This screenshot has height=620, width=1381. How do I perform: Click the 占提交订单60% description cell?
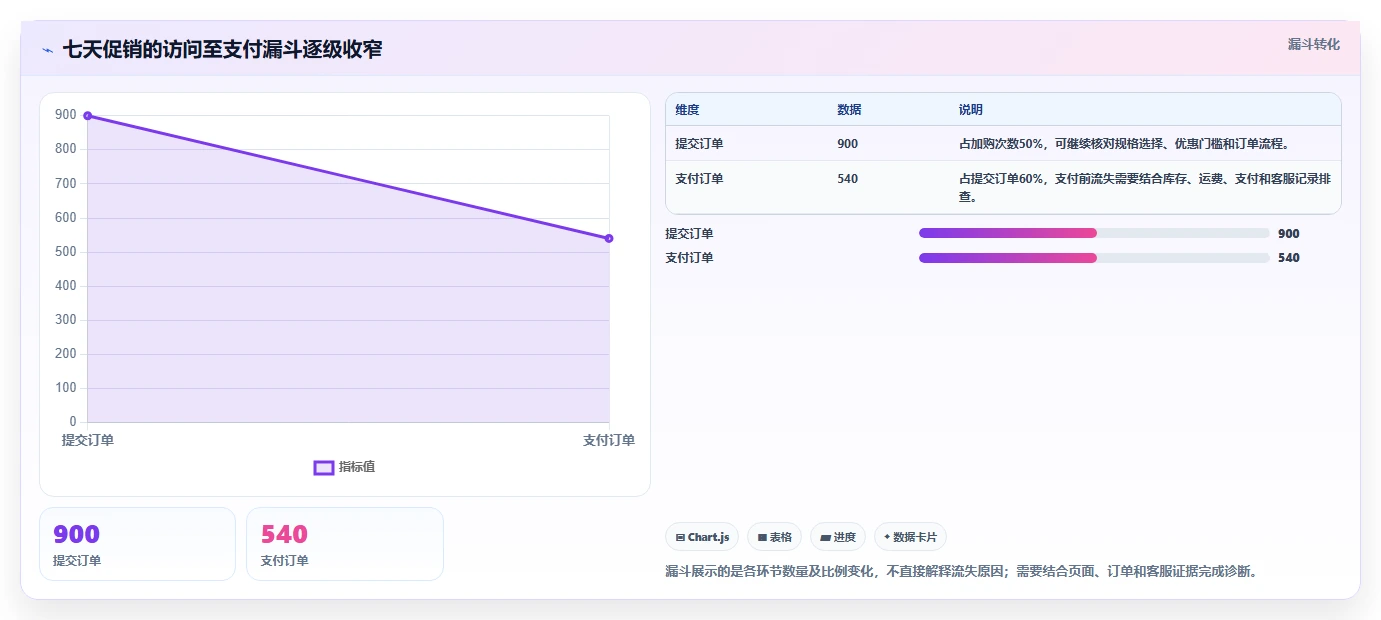[1144, 187]
